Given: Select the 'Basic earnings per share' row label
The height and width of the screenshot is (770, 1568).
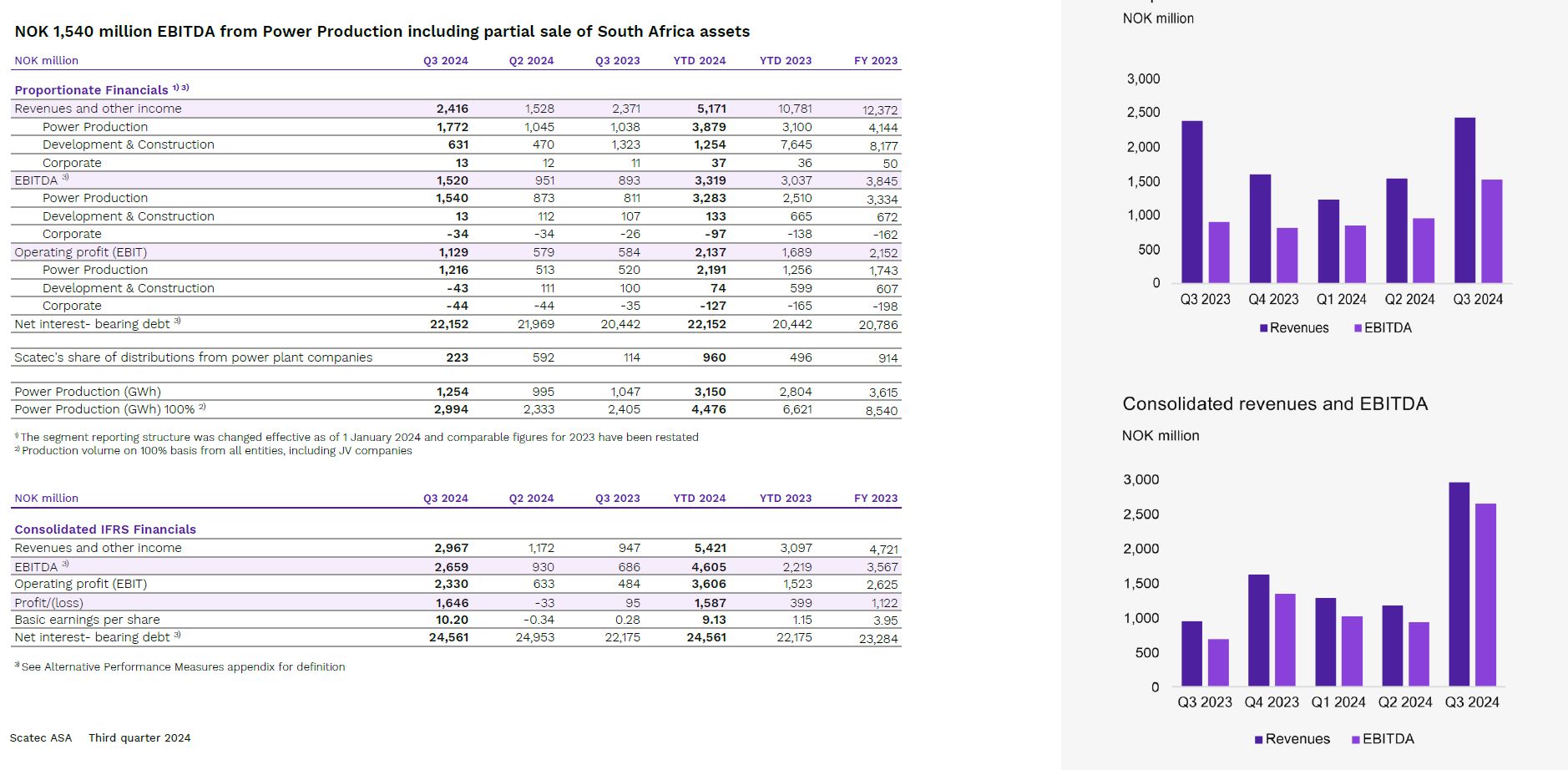Looking at the screenshot, I should click(87, 620).
